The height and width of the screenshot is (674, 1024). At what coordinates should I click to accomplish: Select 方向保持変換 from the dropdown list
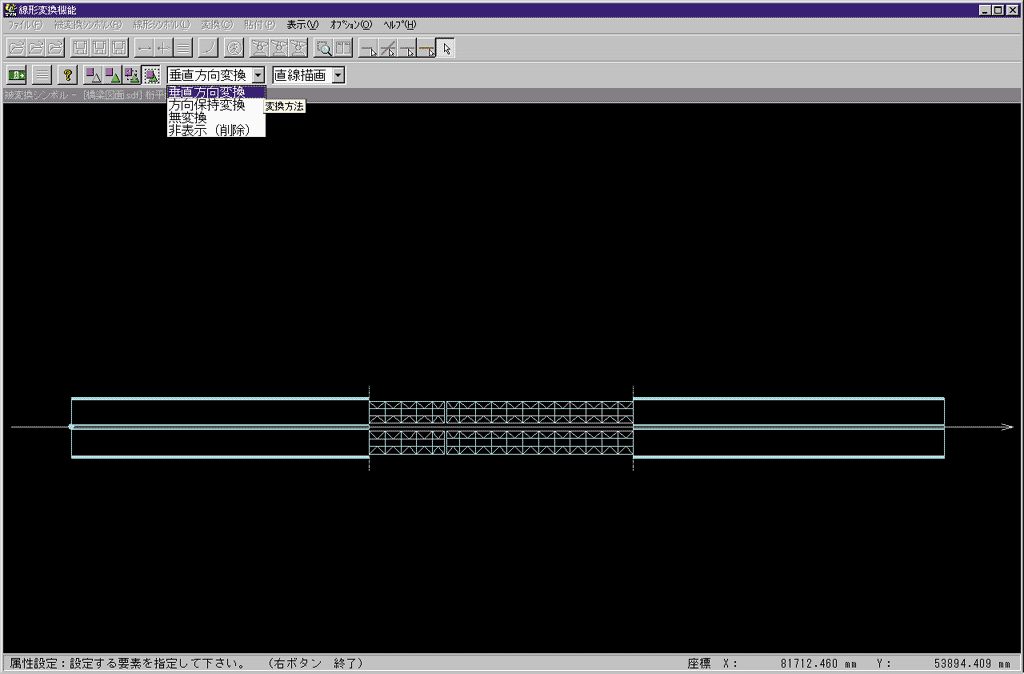click(x=216, y=104)
